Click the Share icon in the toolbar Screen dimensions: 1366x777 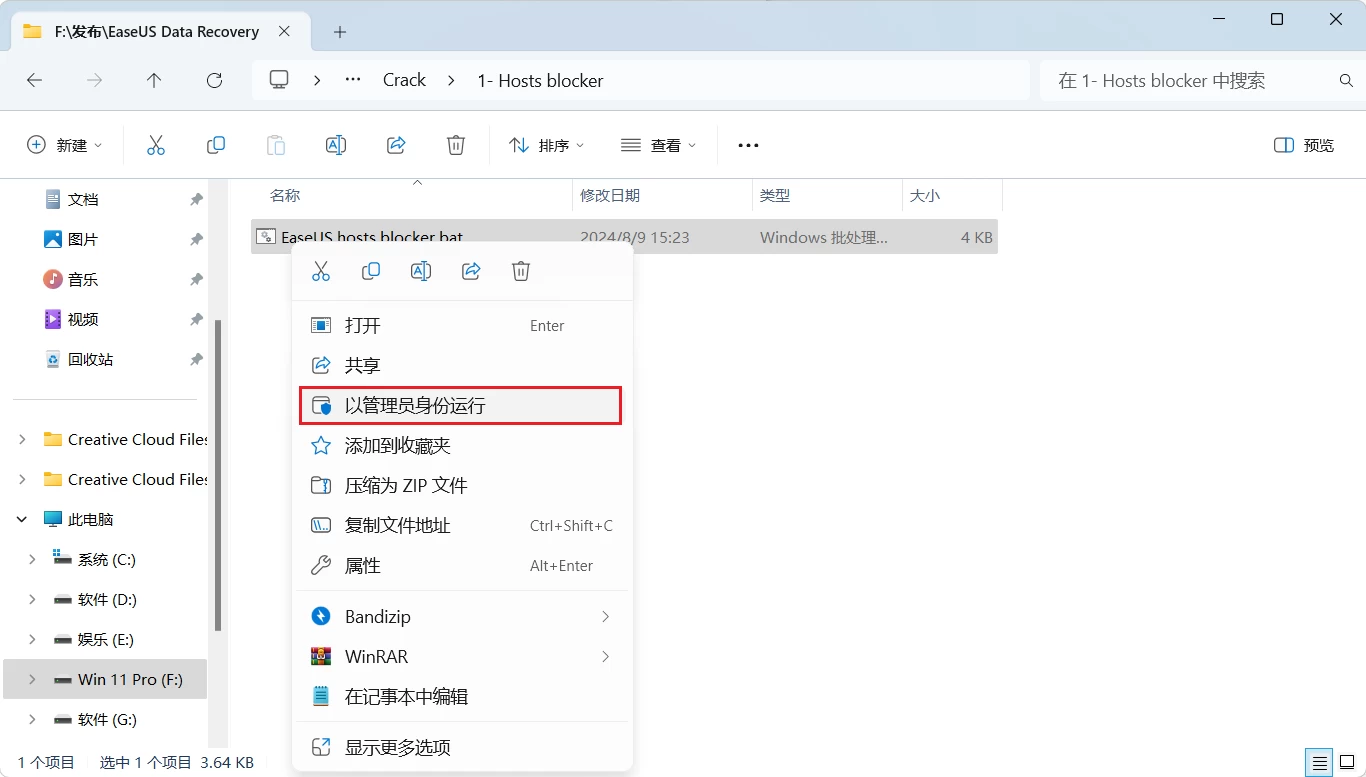(396, 145)
